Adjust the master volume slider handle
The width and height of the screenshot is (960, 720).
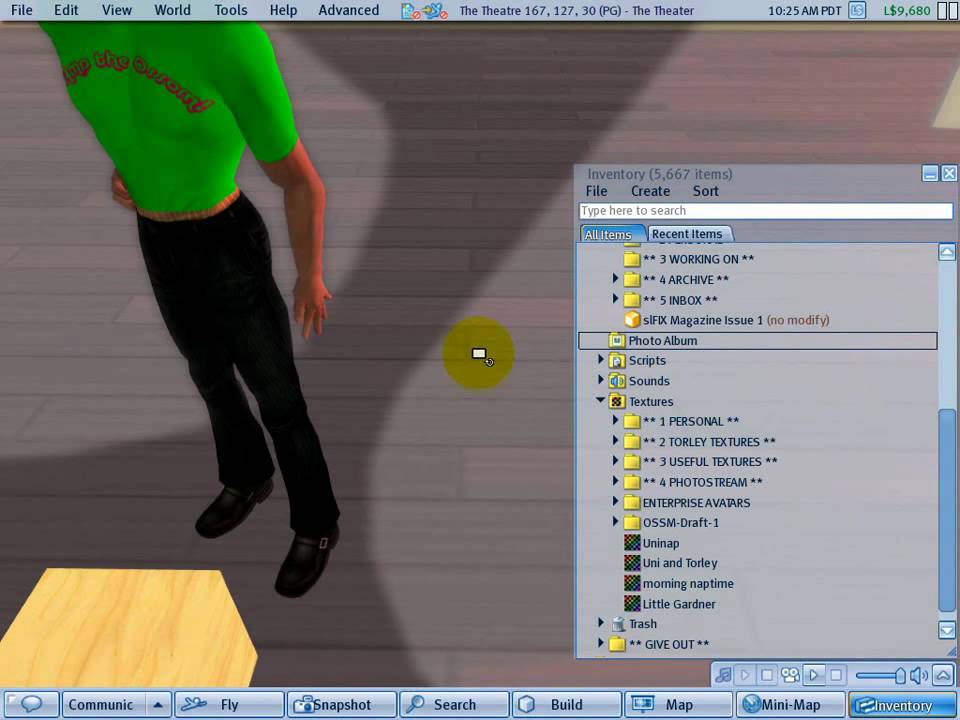(x=900, y=675)
